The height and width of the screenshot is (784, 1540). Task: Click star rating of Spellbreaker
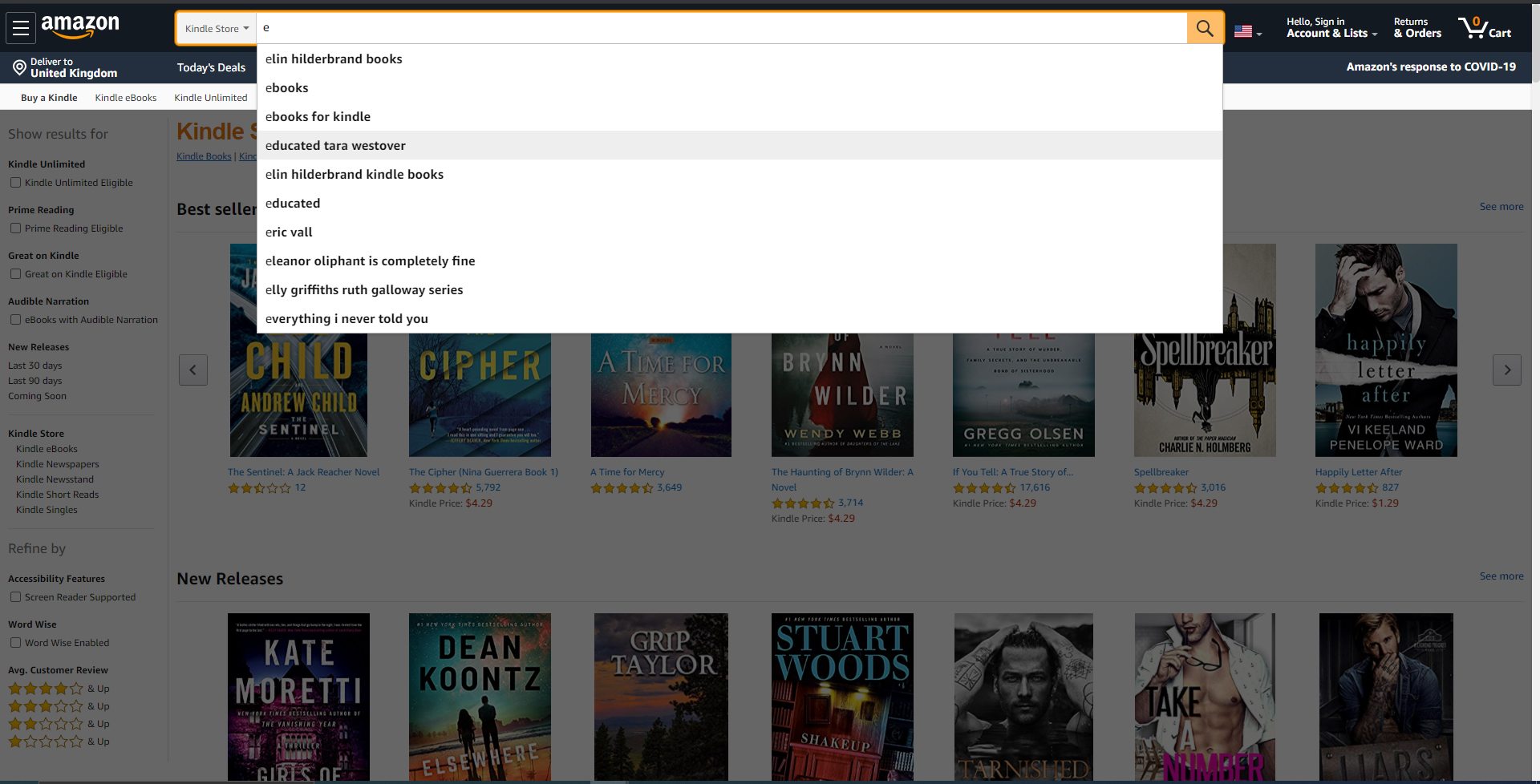pyautogui.click(x=1165, y=487)
